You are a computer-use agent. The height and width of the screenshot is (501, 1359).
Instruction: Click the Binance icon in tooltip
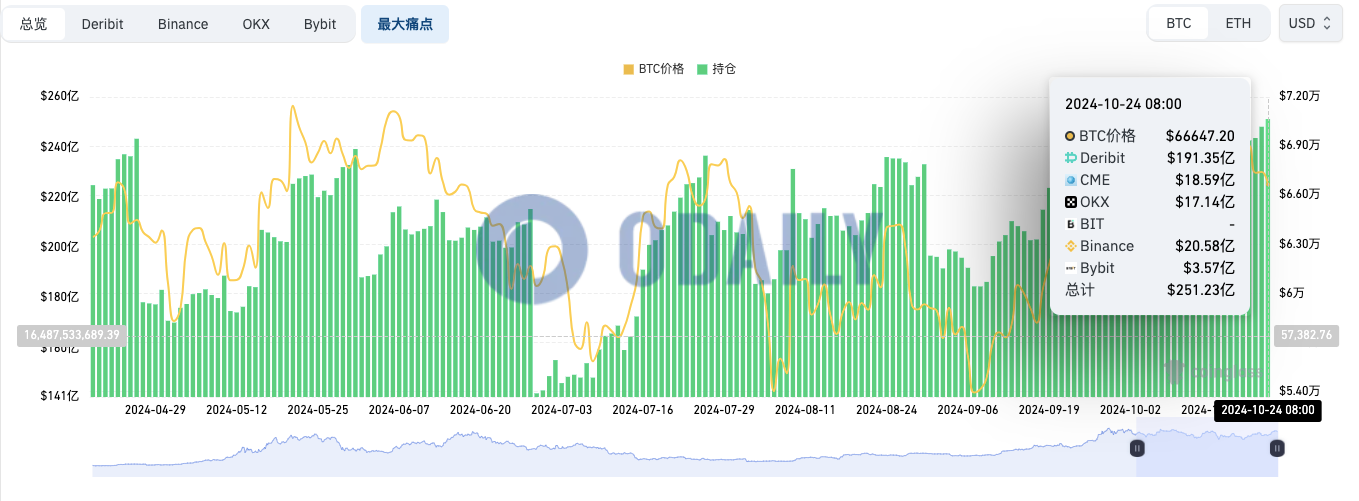1070,246
